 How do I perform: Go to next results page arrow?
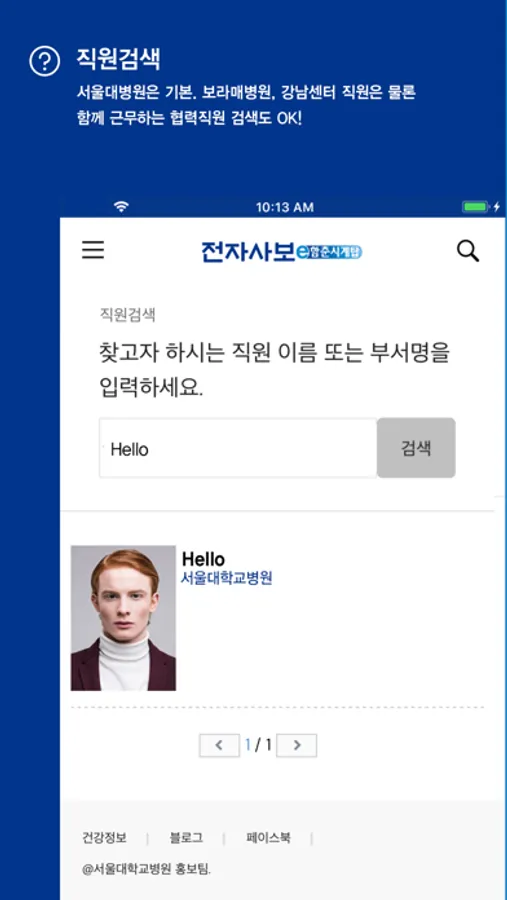297,746
